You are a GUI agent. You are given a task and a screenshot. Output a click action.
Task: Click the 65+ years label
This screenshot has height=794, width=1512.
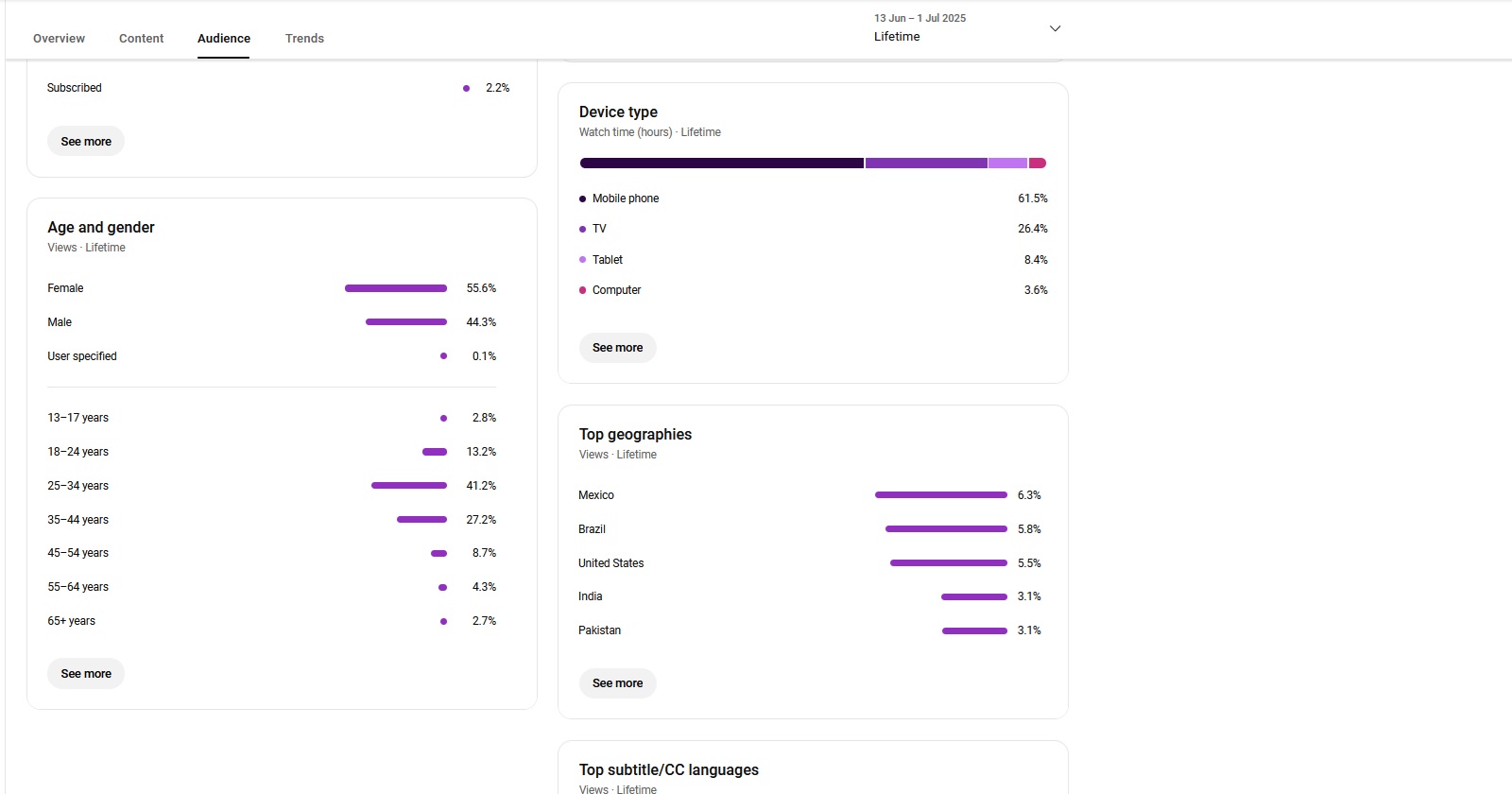point(72,621)
